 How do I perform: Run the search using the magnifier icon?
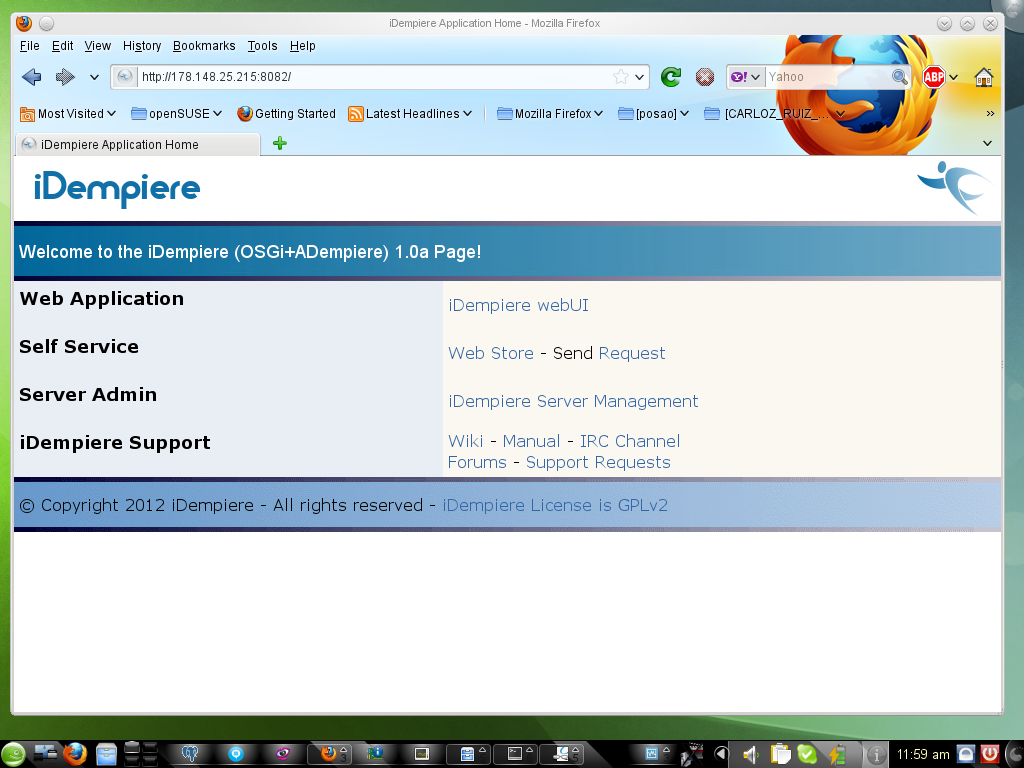coord(900,77)
